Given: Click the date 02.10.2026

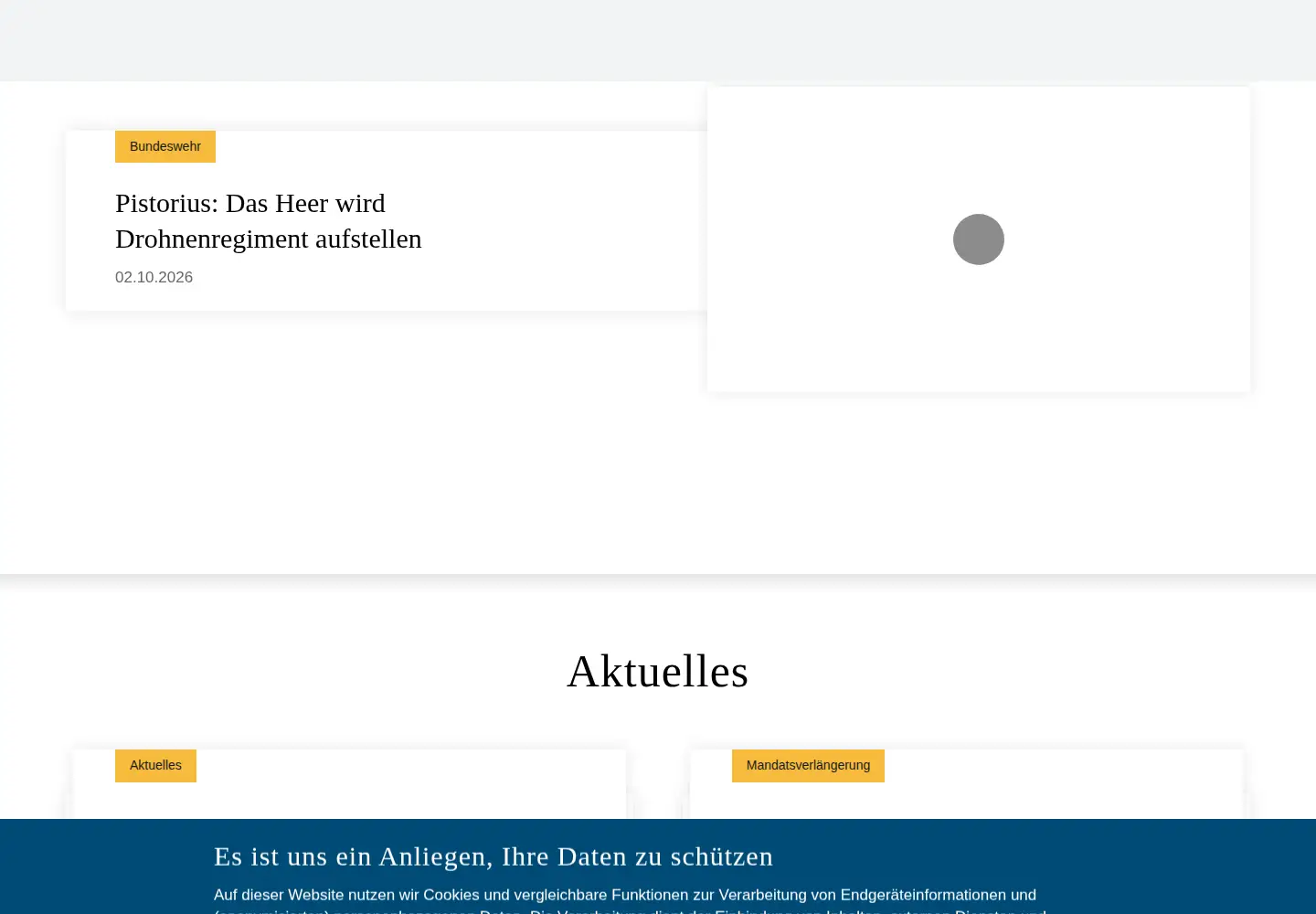Looking at the screenshot, I should coord(154,277).
